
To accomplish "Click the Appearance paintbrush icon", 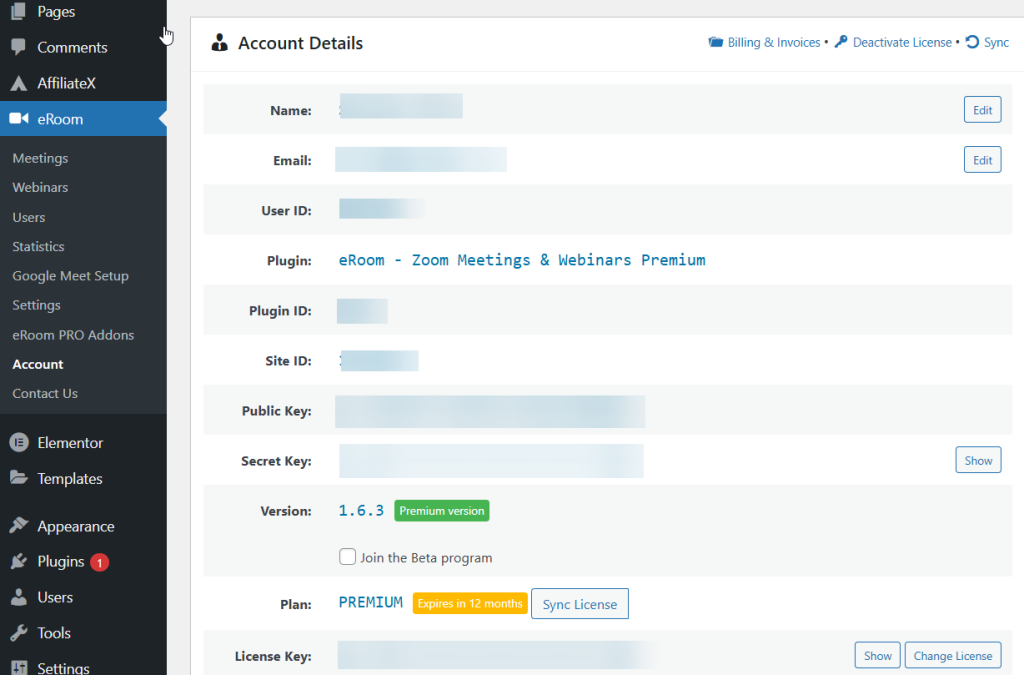I will pyautogui.click(x=18, y=527).
